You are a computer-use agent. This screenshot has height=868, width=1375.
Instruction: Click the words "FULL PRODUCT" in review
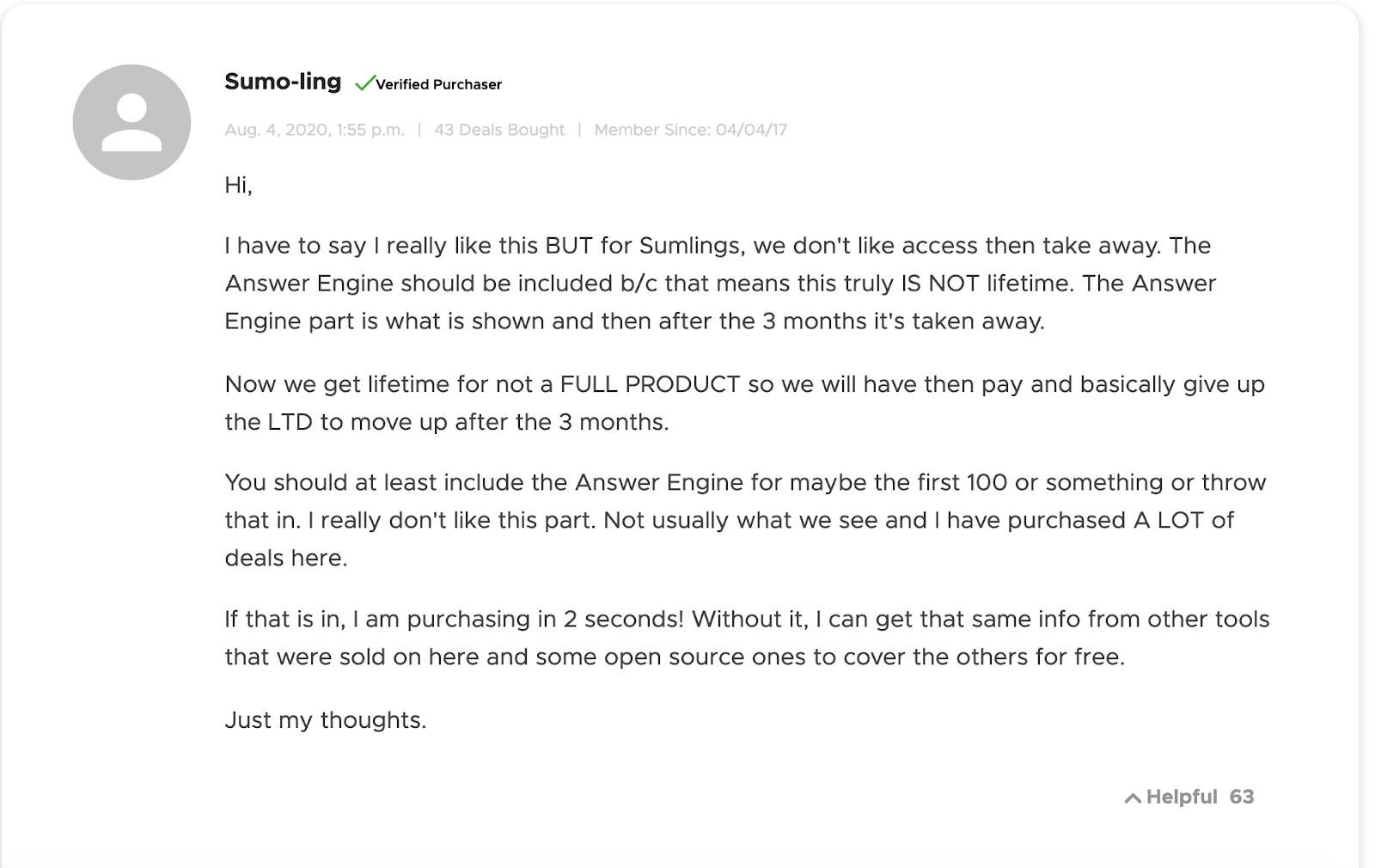pos(650,384)
